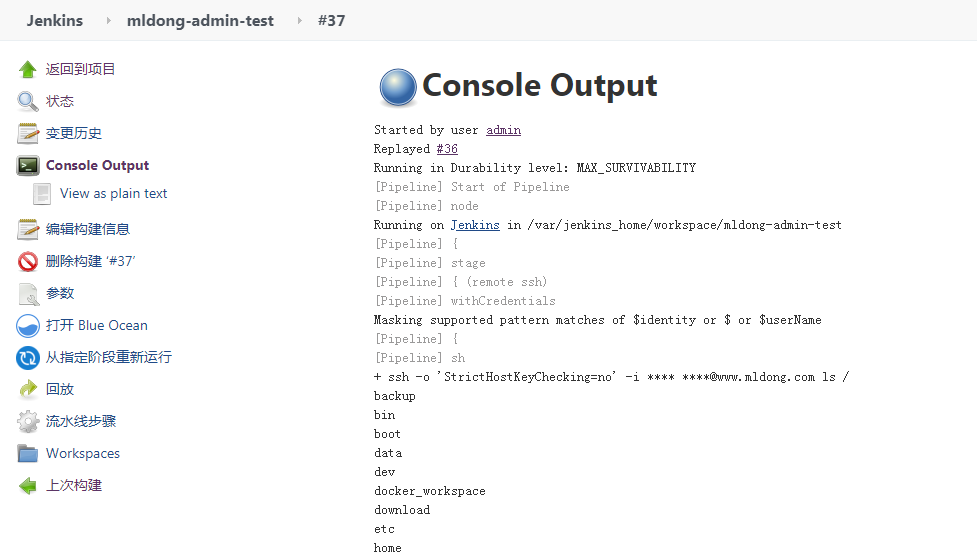Follow the replayed build #36 link

[x=447, y=149]
